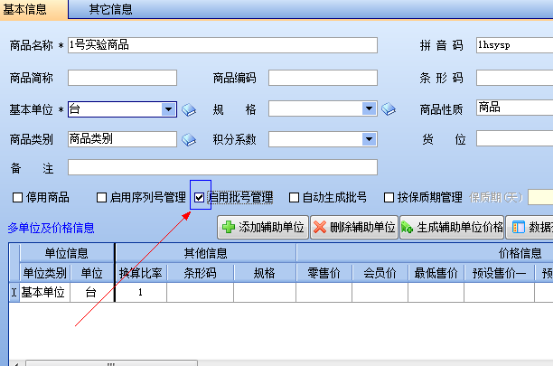This screenshot has width=553, height=366.
Task: Click book icon next to 基本单位 dropdown
Action: [189, 110]
